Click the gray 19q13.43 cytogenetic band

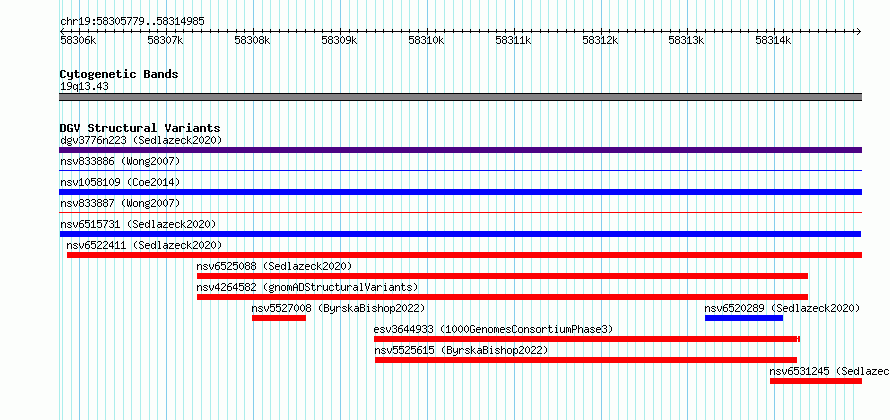click(460, 97)
